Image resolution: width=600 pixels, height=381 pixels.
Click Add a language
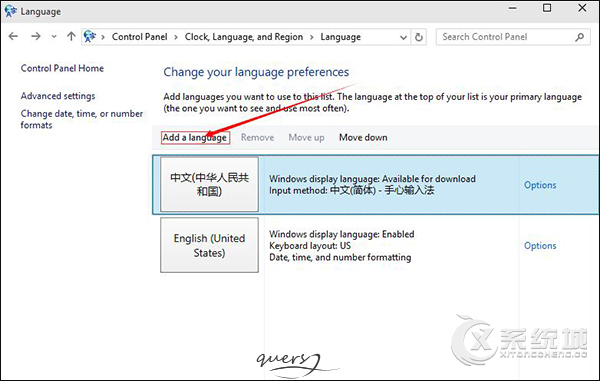click(x=195, y=137)
